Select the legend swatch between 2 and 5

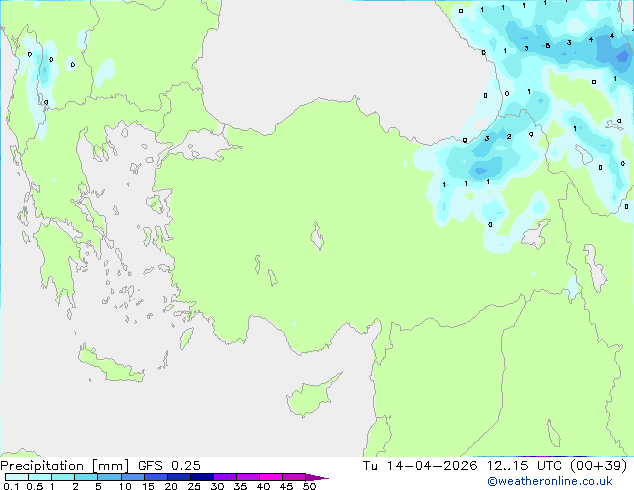coord(86,477)
